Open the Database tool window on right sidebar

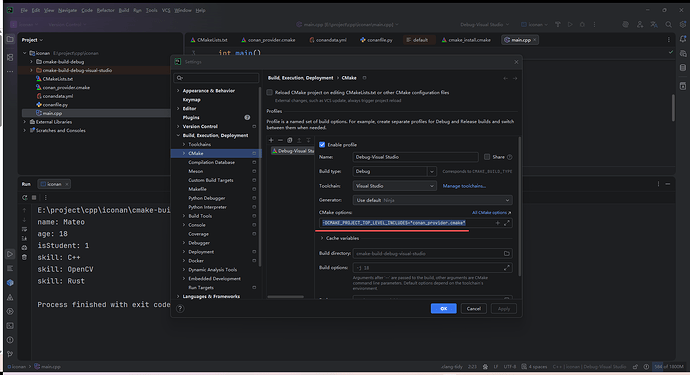tap(683, 68)
